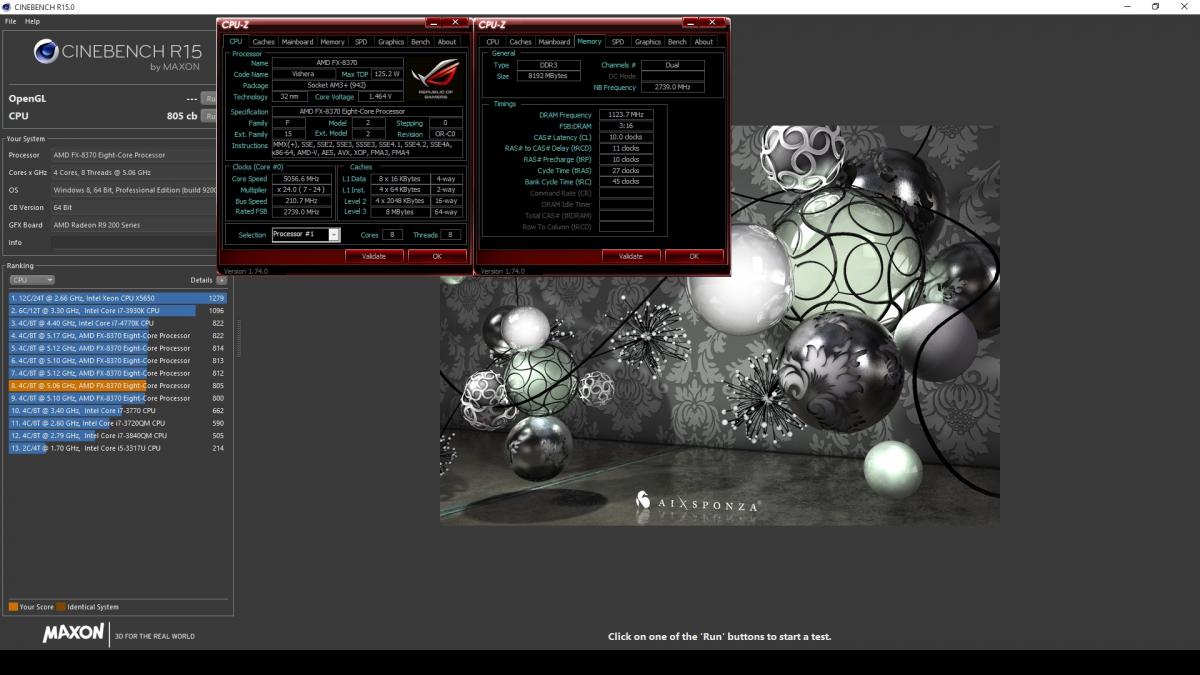The height and width of the screenshot is (675, 1200).
Task: Switch to Caches tab in left CPU-Z window
Action: [264, 42]
